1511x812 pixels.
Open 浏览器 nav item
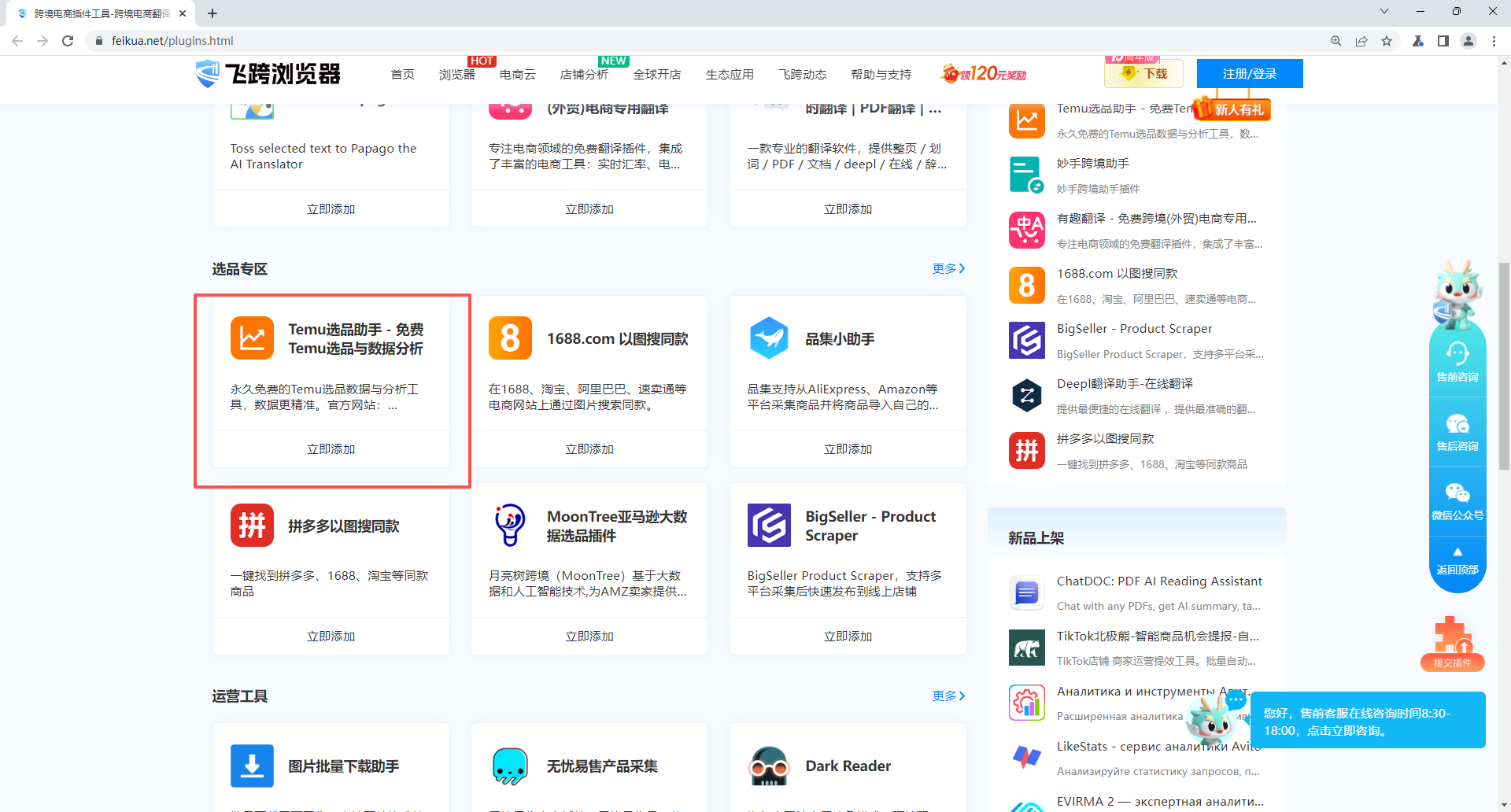click(x=456, y=74)
